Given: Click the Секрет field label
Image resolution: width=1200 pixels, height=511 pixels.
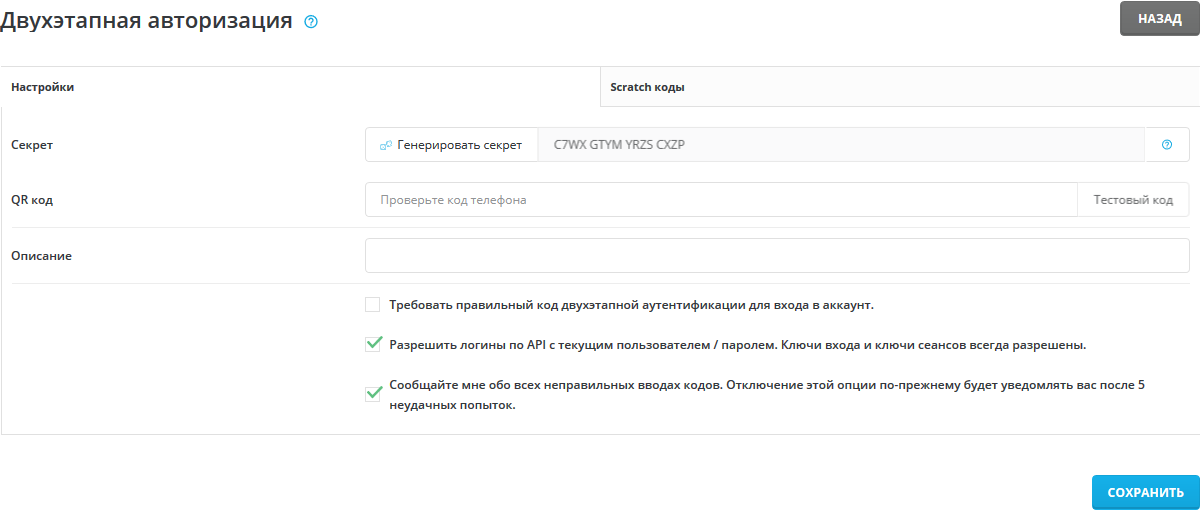Looking at the screenshot, I should pyautogui.click(x=32, y=144).
